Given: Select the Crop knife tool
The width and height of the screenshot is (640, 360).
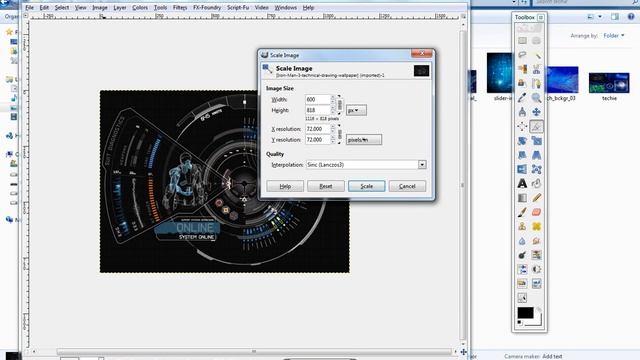Looking at the screenshot, I should click(x=536, y=127).
